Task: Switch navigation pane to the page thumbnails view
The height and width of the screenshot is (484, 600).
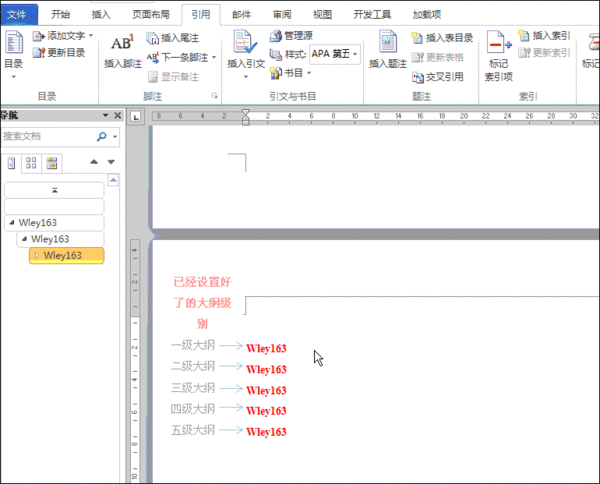Action: (31, 163)
